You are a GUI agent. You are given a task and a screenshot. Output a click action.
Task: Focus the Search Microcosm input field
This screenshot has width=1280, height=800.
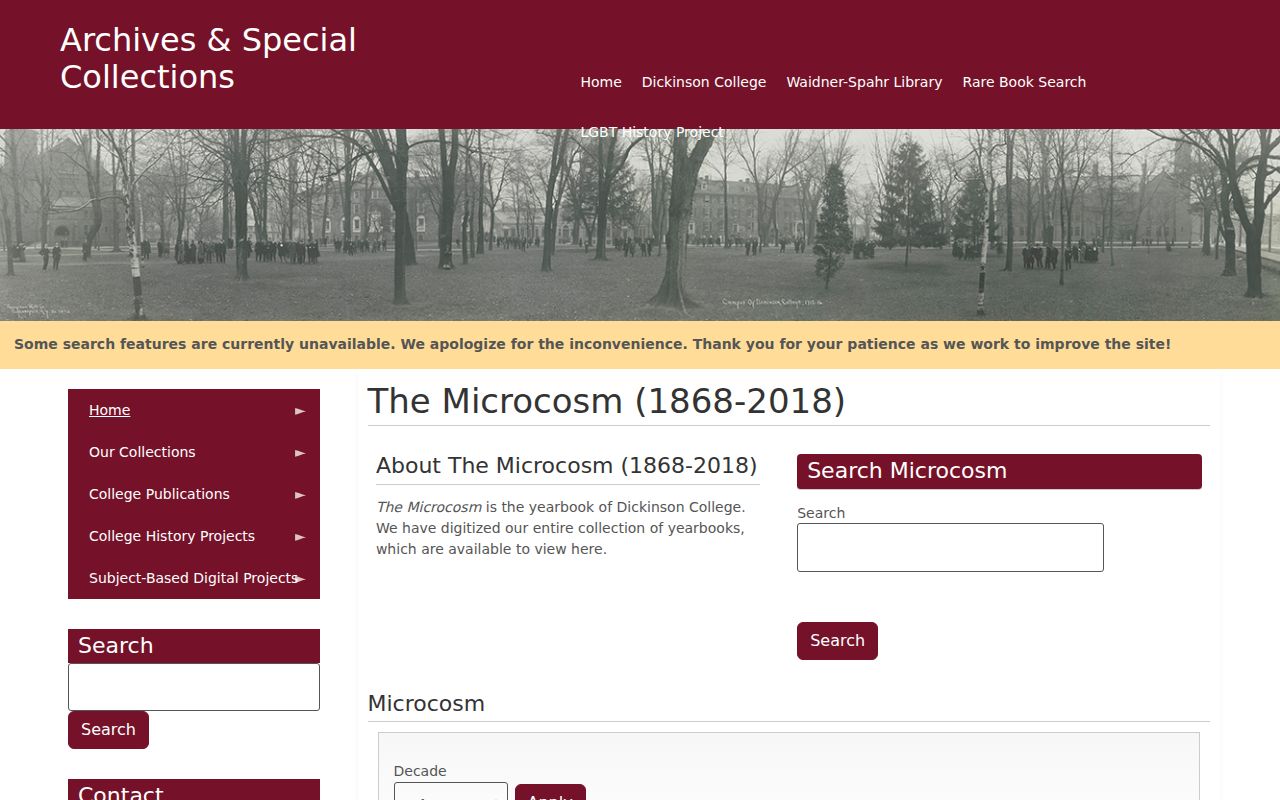pyautogui.click(x=950, y=547)
